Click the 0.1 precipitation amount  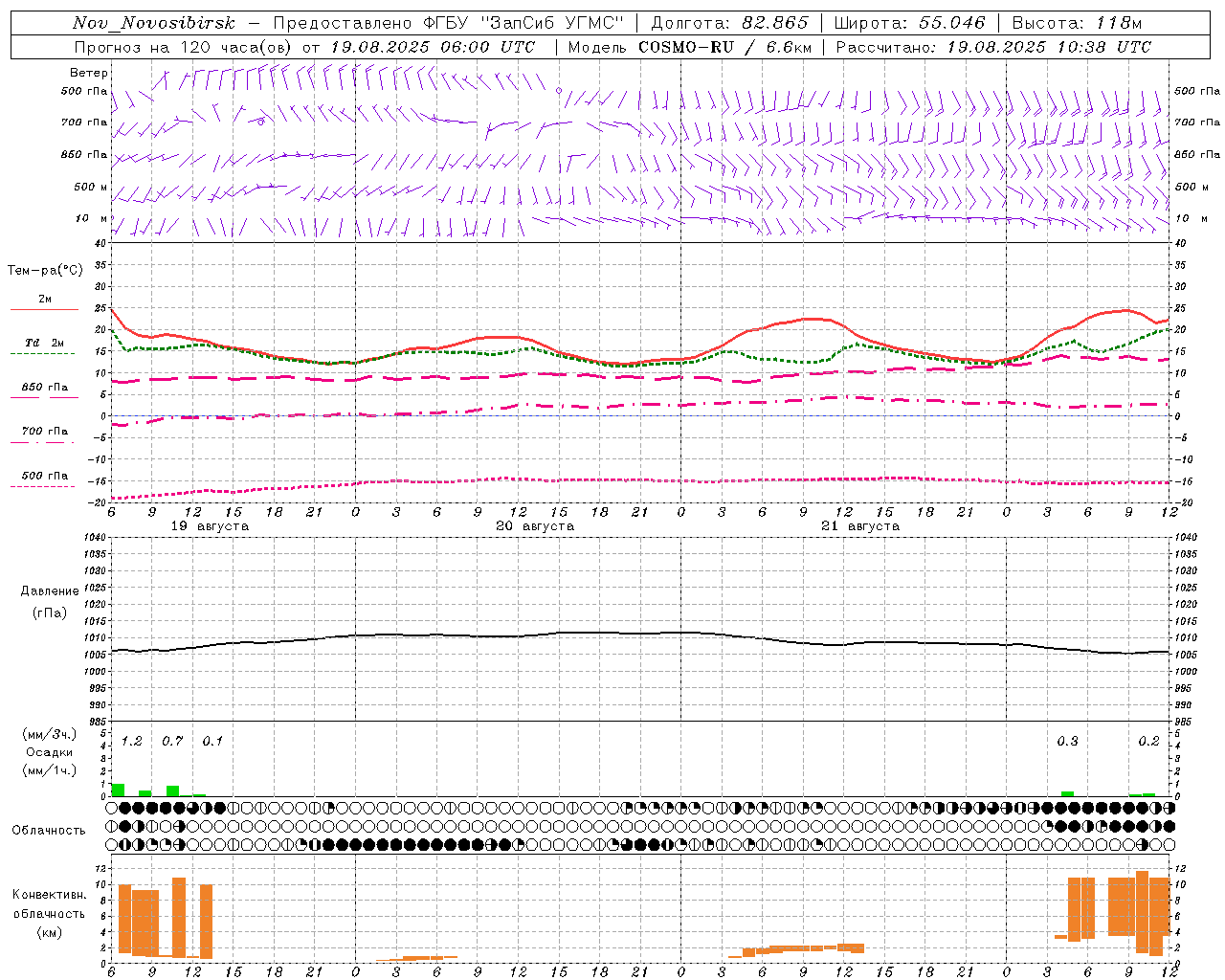[x=212, y=742]
